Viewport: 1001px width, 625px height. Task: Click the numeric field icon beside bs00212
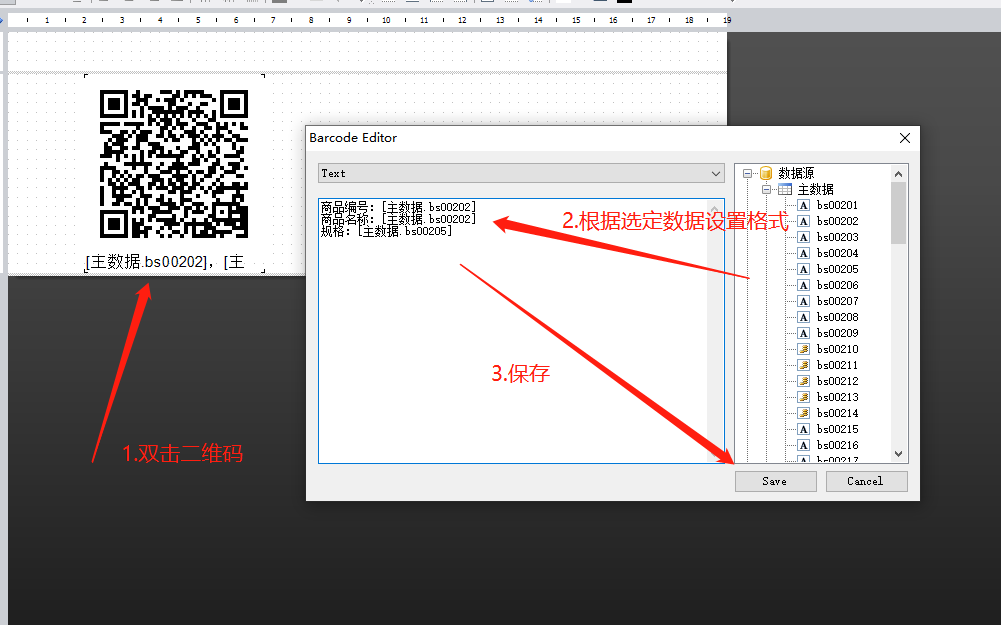pyautogui.click(x=804, y=380)
